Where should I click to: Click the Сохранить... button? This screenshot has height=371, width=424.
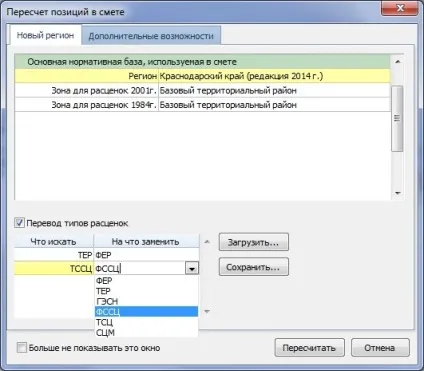tap(253, 267)
